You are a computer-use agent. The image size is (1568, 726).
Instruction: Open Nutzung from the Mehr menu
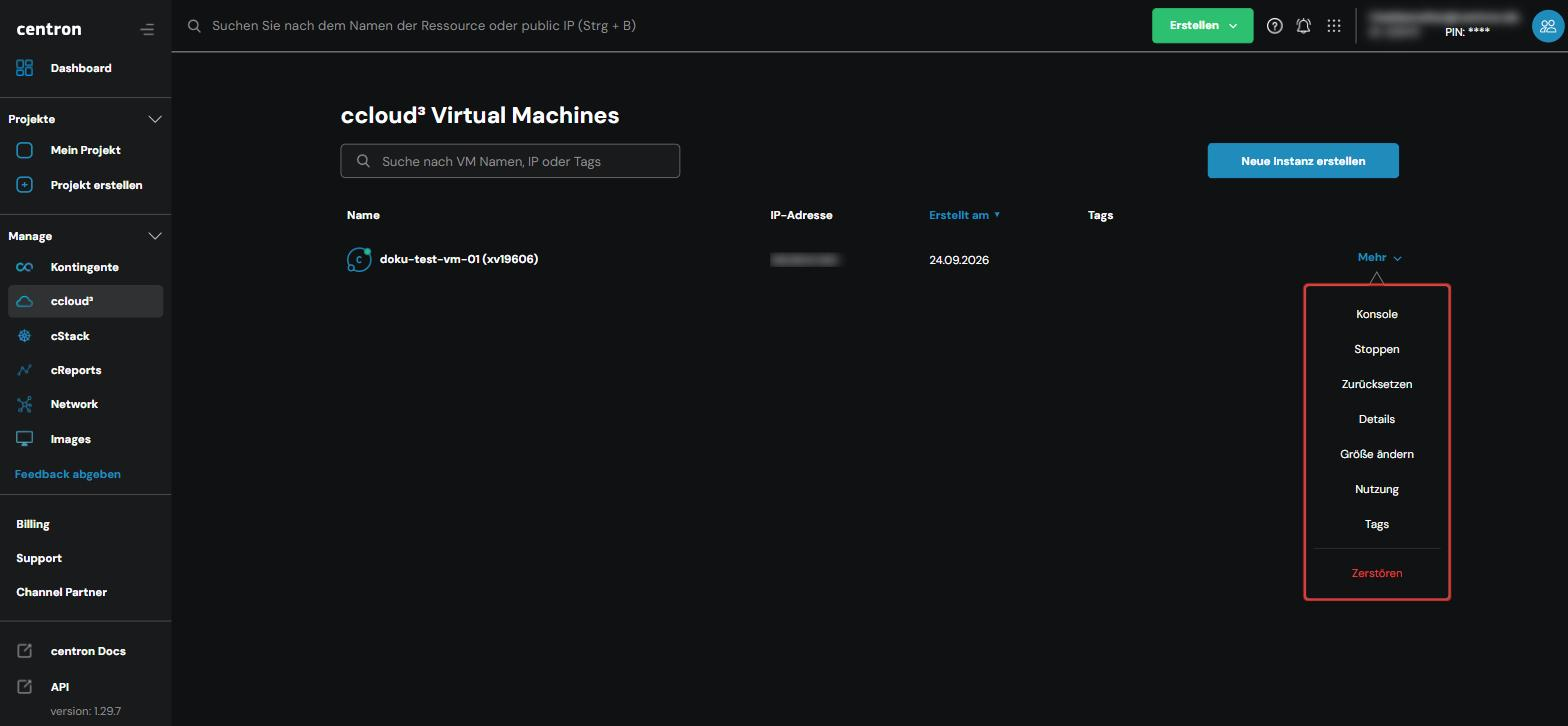(x=1377, y=489)
